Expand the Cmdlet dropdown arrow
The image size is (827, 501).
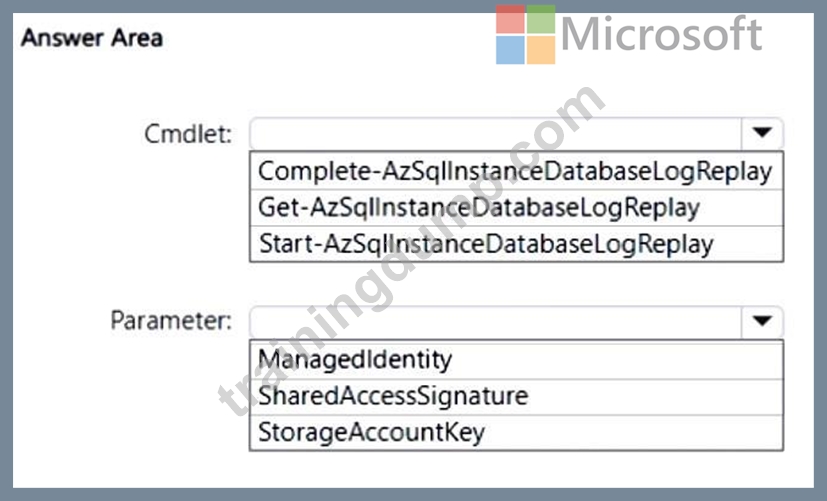(x=762, y=133)
